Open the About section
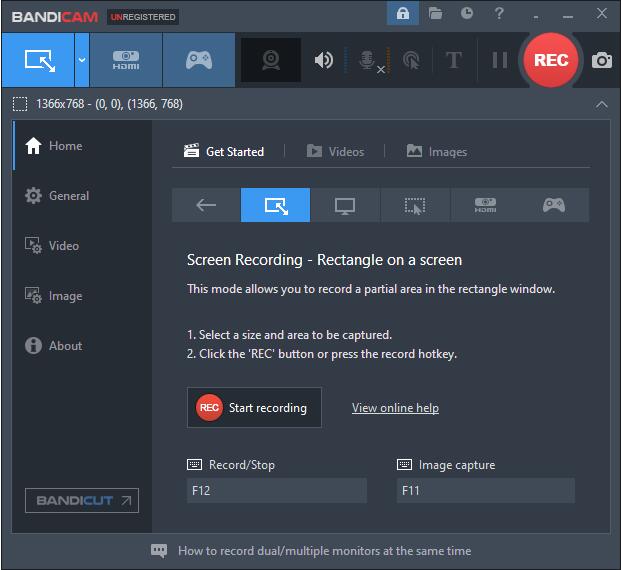Screen dimensions: 622x570 82,345
